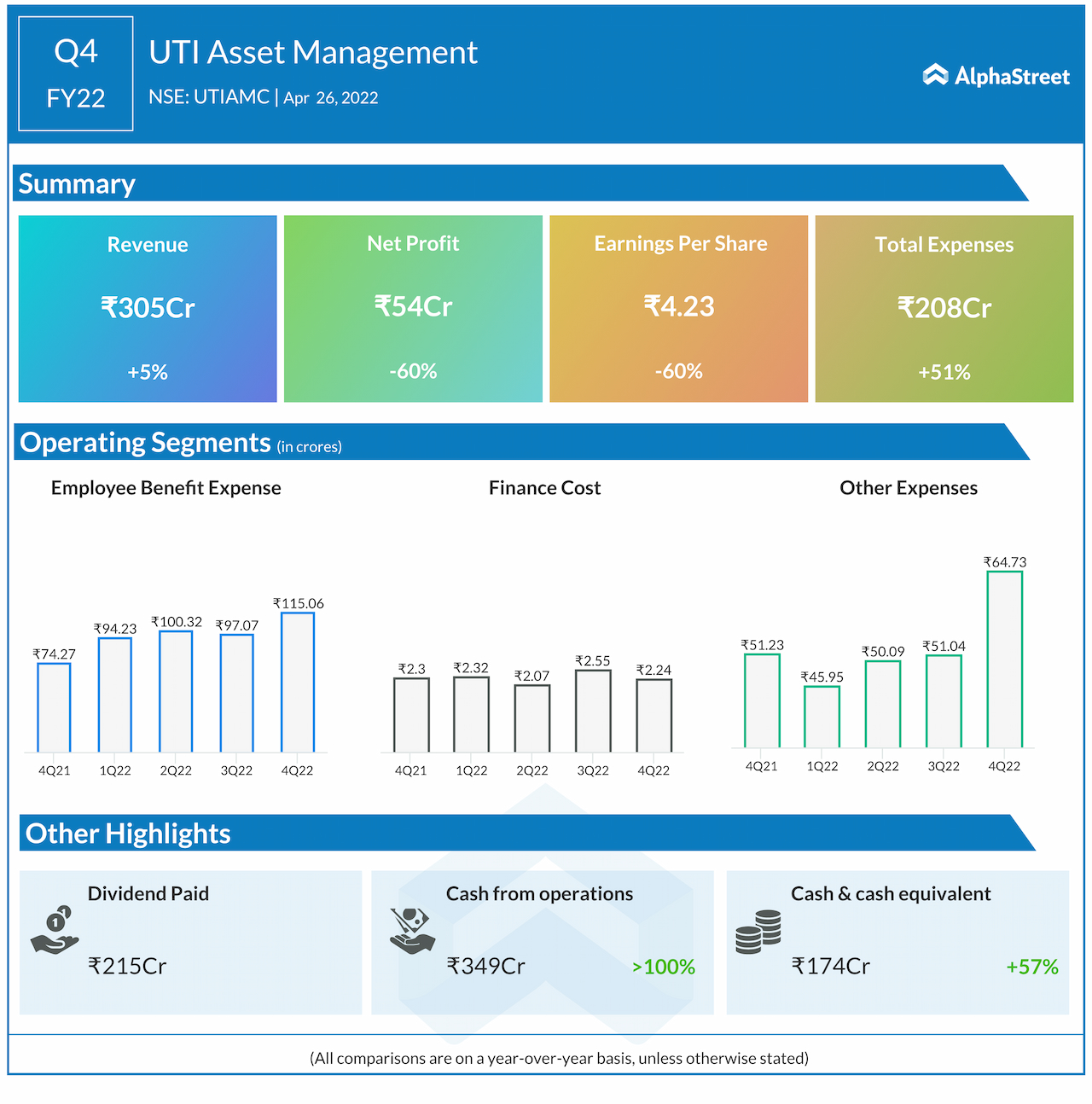Click the UTI Asset Management title
This screenshot has width=1092, height=1104.
[313, 53]
